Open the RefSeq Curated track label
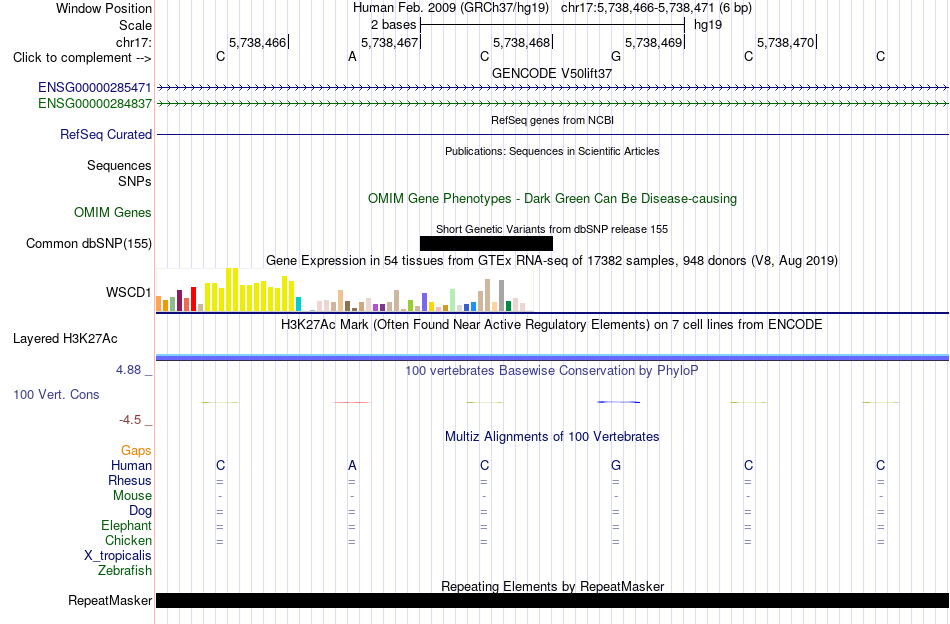The width and height of the screenshot is (950, 624). [105, 134]
